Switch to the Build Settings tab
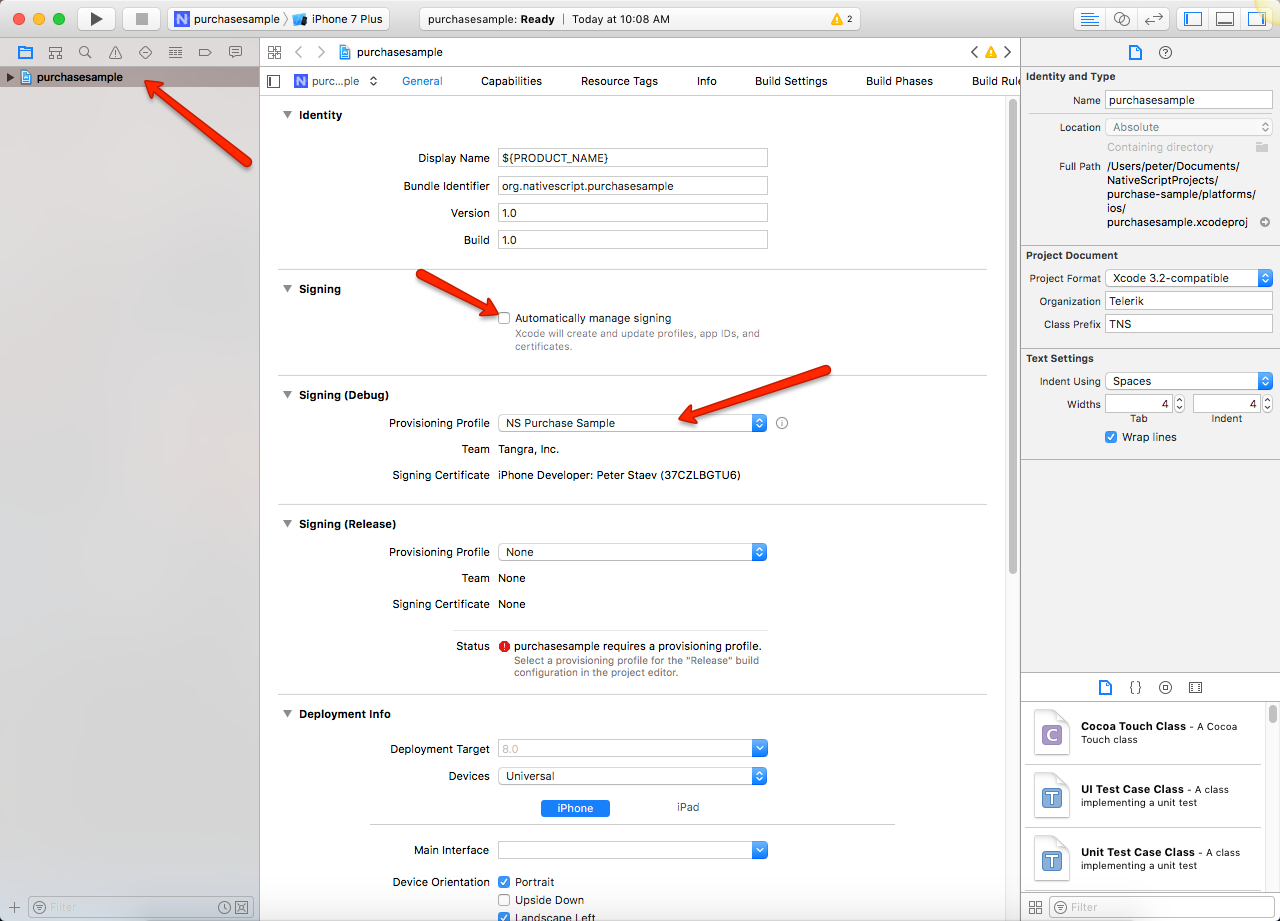The height and width of the screenshot is (921, 1280). coord(791,81)
